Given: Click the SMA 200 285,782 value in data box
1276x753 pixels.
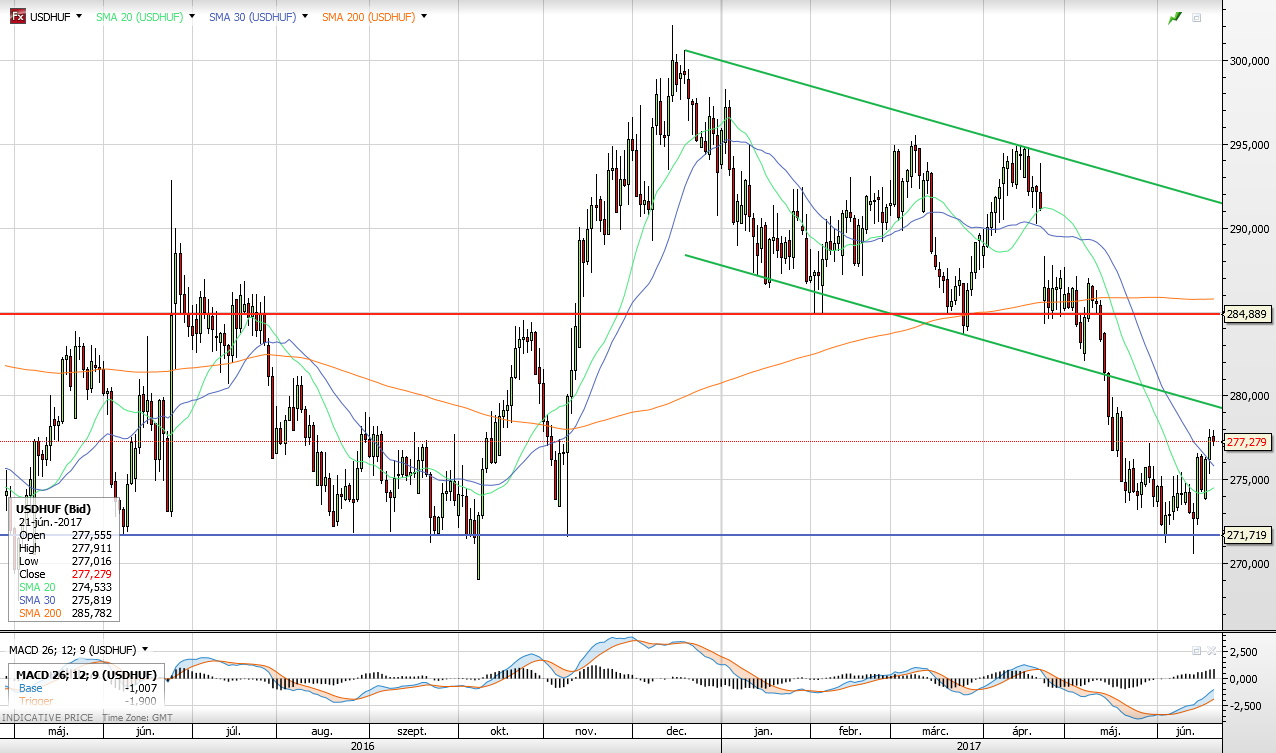Looking at the screenshot, I should pos(91,613).
